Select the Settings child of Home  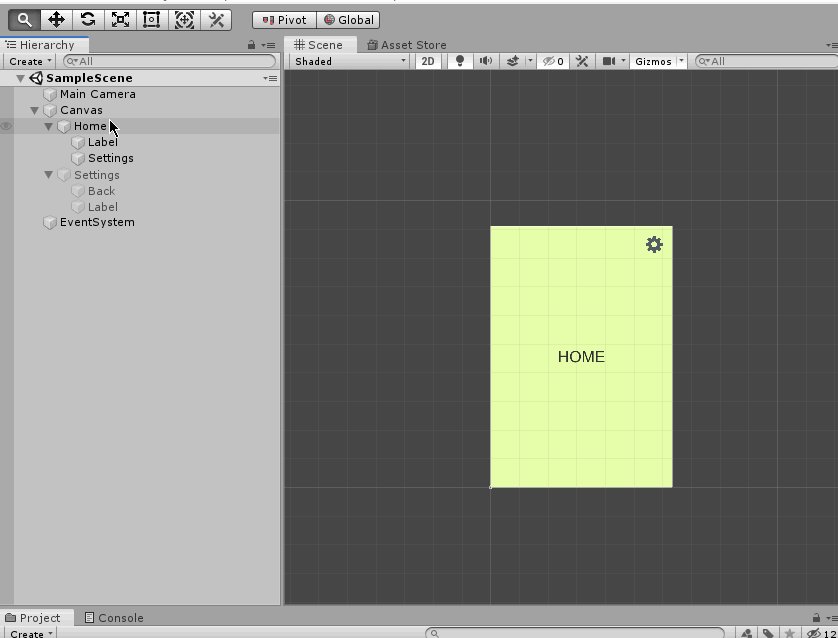click(x=111, y=158)
